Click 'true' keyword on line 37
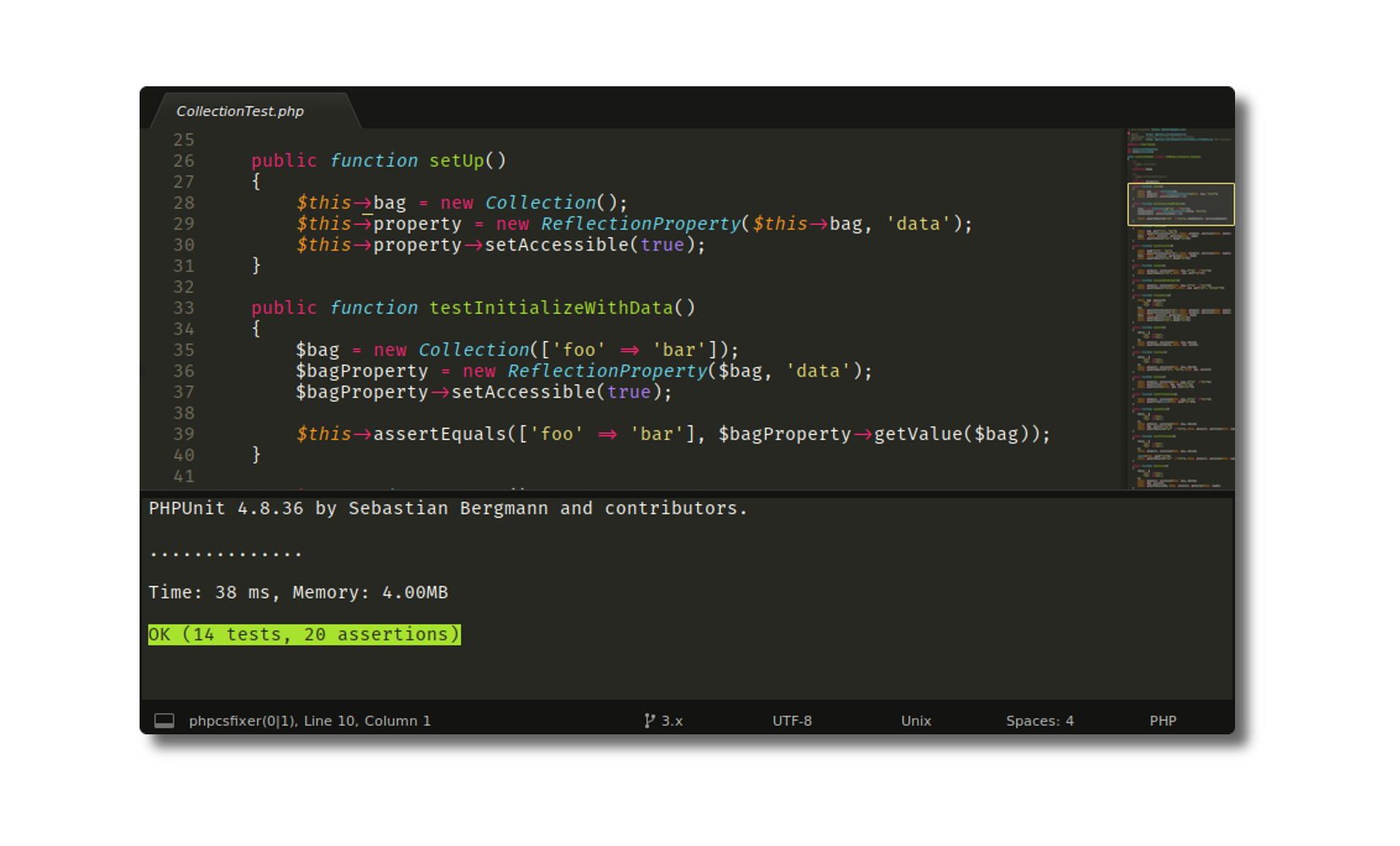This screenshot has width=1400, height=846. point(629,393)
